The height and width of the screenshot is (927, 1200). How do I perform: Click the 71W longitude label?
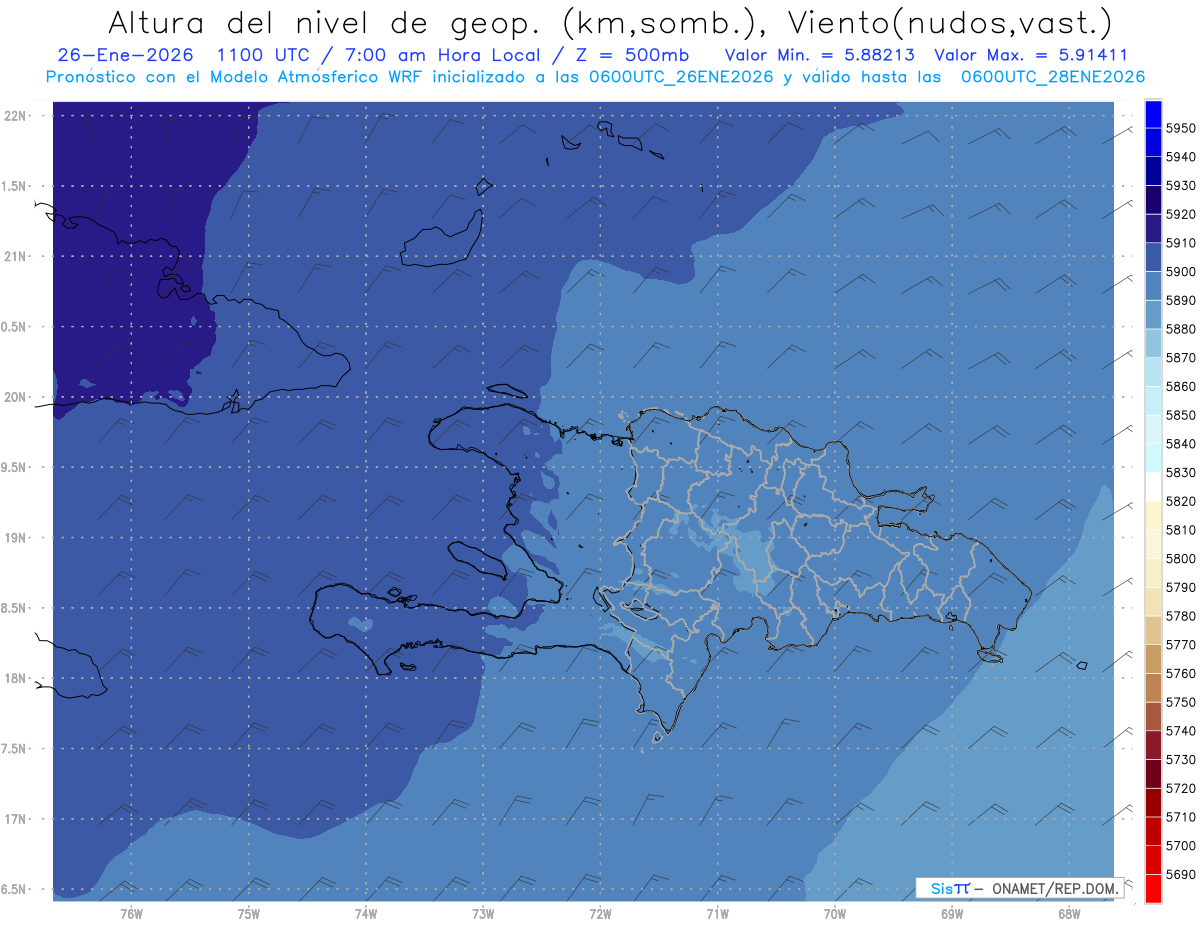point(717,915)
